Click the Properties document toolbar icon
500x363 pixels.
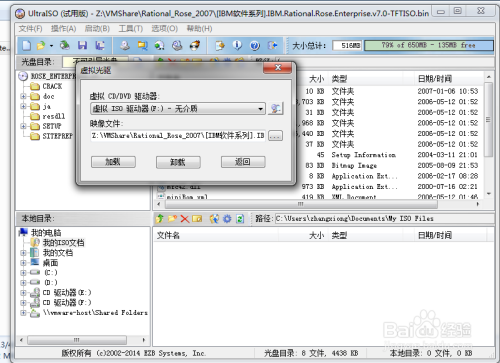(x=220, y=45)
